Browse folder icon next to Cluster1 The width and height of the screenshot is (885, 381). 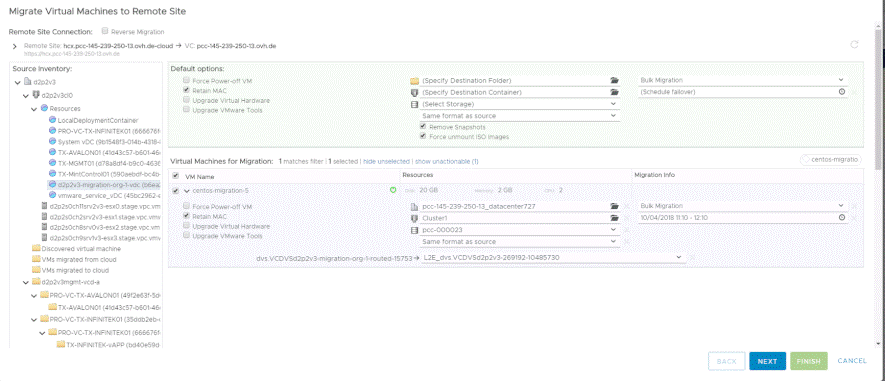(615, 217)
